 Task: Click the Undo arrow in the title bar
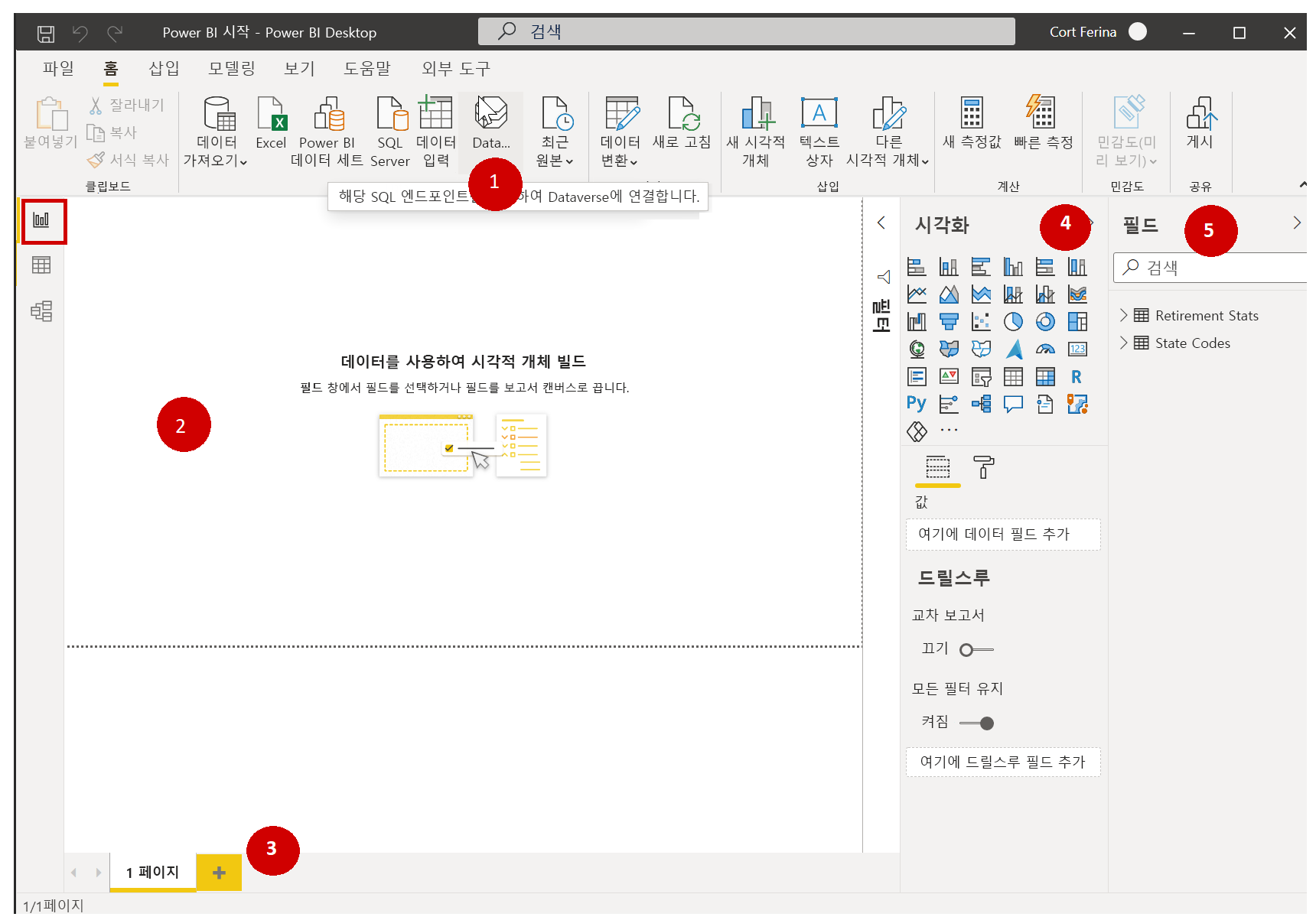pyautogui.click(x=80, y=33)
